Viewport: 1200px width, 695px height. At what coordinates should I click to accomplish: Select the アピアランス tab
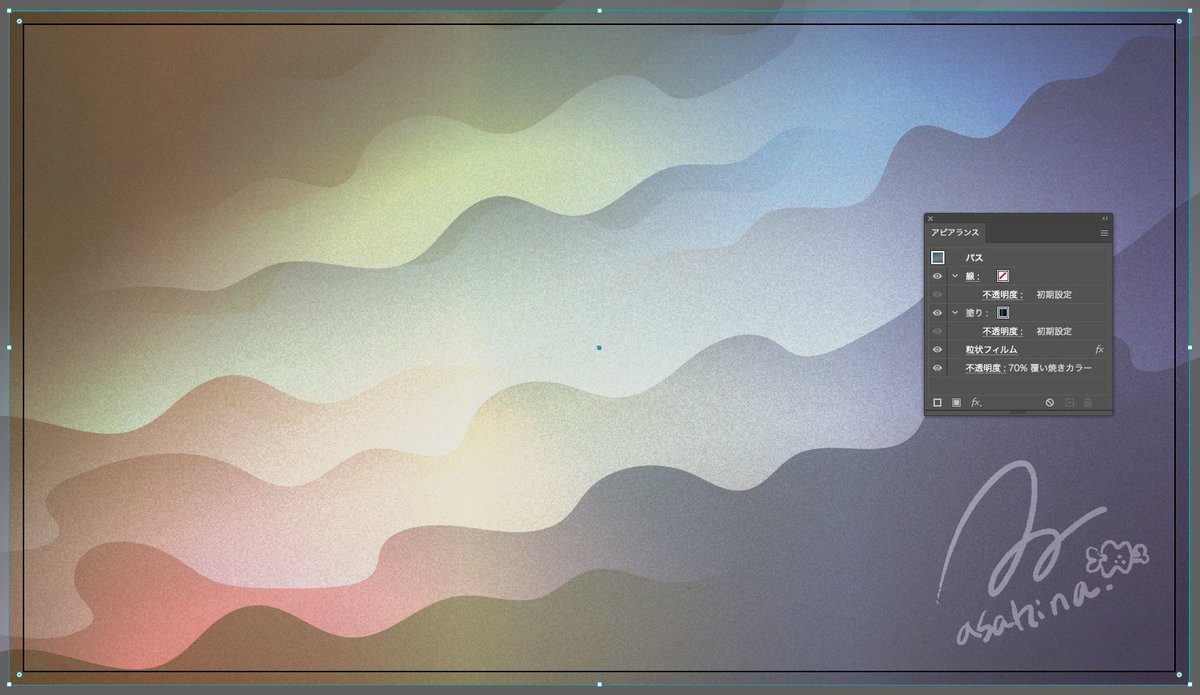[955, 233]
